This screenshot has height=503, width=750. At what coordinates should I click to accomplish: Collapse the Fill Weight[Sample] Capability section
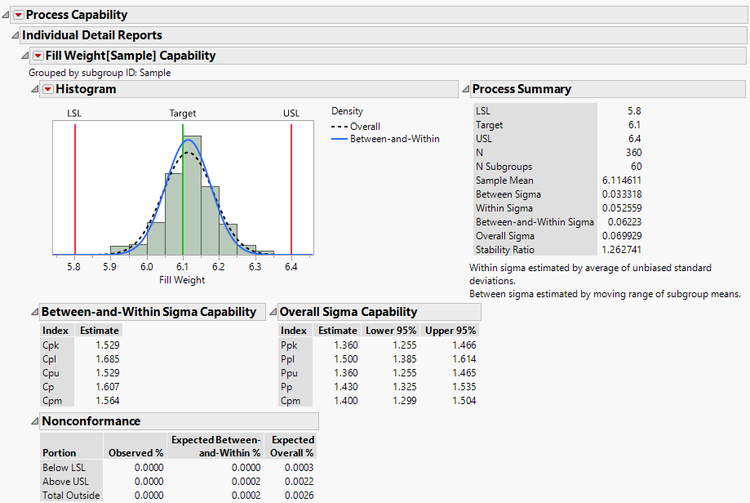pyautogui.click(x=25, y=56)
